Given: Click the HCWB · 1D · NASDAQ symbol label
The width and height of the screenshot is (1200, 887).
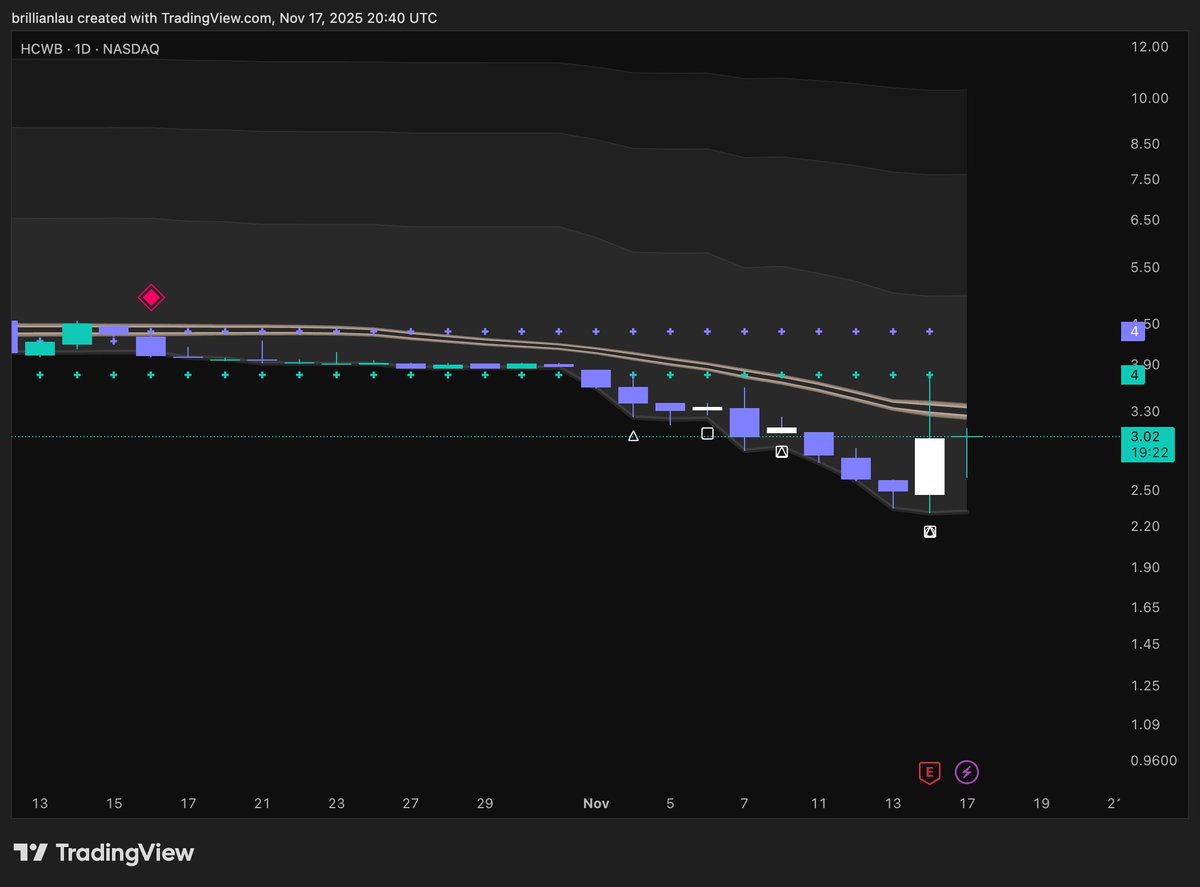Looking at the screenshot, I should pyautogui.click(x=90, y=48).
